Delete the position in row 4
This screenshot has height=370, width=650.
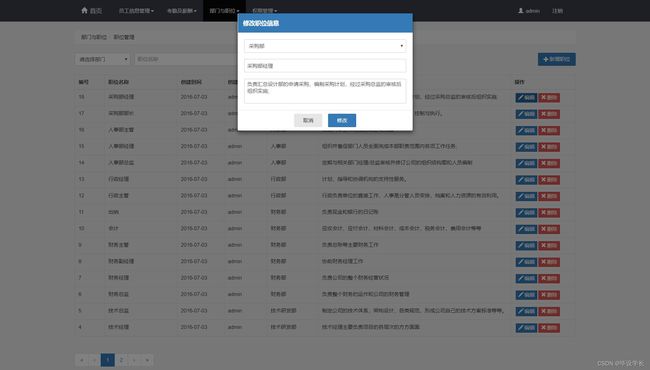549,328
